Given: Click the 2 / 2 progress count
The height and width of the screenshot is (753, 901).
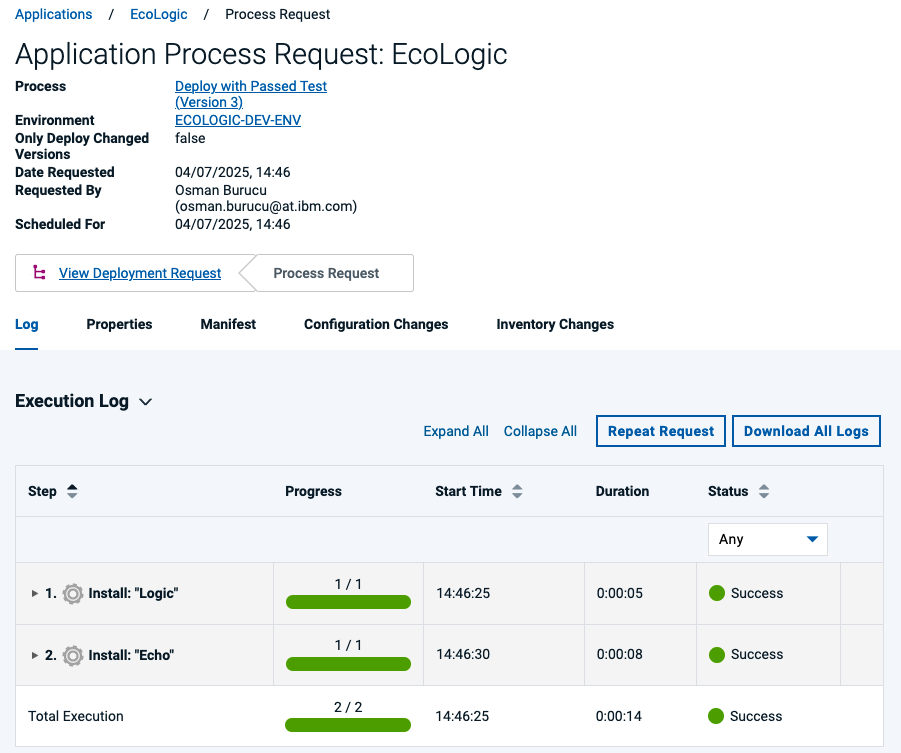Looking at the screenshot, I should [348, 707].
